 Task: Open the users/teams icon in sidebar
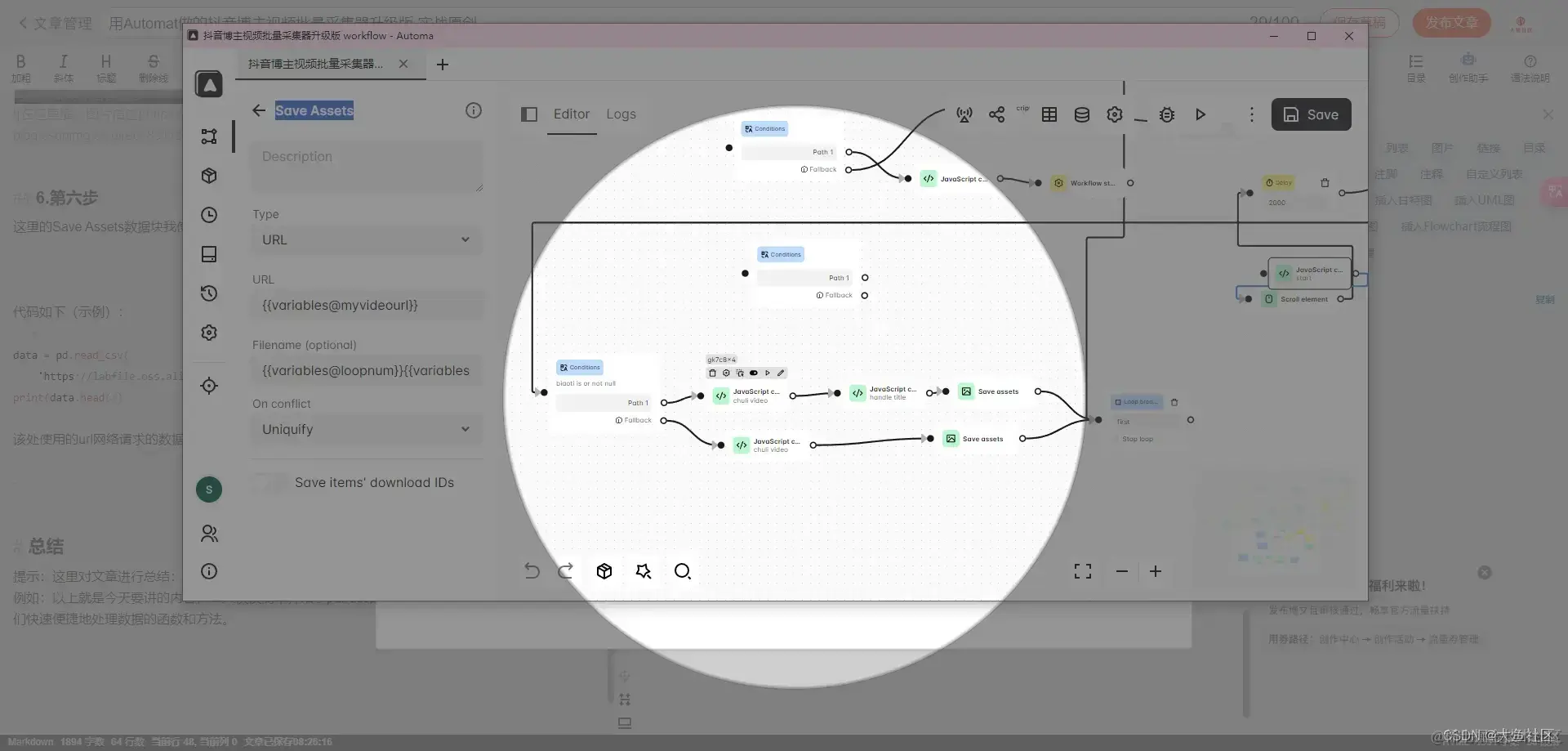point(209,534)
